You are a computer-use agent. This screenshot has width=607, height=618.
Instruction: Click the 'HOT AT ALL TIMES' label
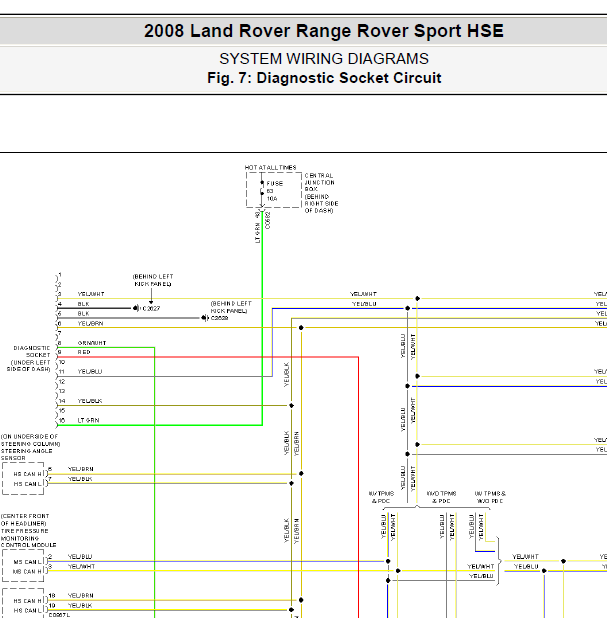(270, 168)
